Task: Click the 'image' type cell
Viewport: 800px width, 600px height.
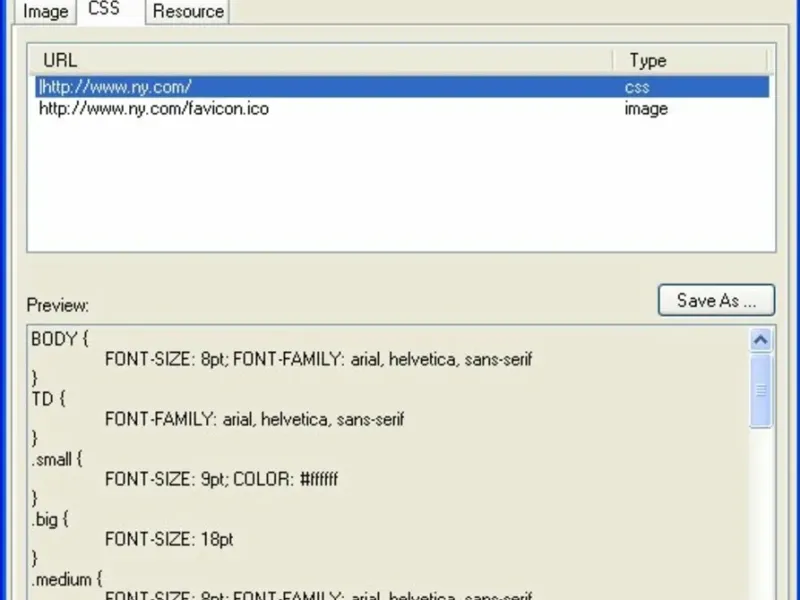Action: tap(646, 109)
